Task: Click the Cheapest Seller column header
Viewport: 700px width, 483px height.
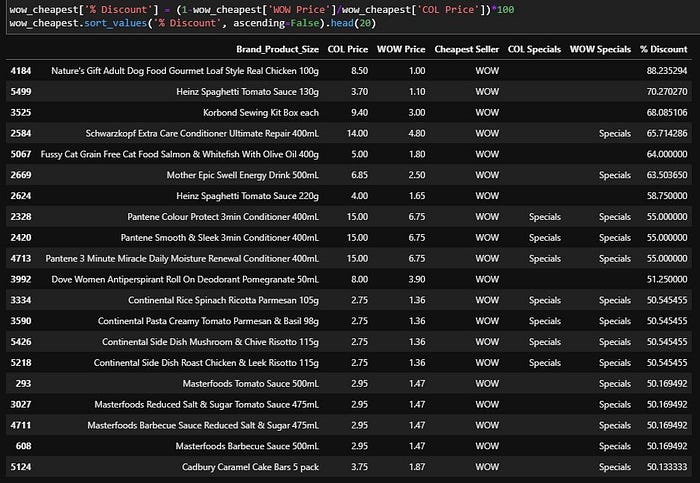Action: click(467, 49)
